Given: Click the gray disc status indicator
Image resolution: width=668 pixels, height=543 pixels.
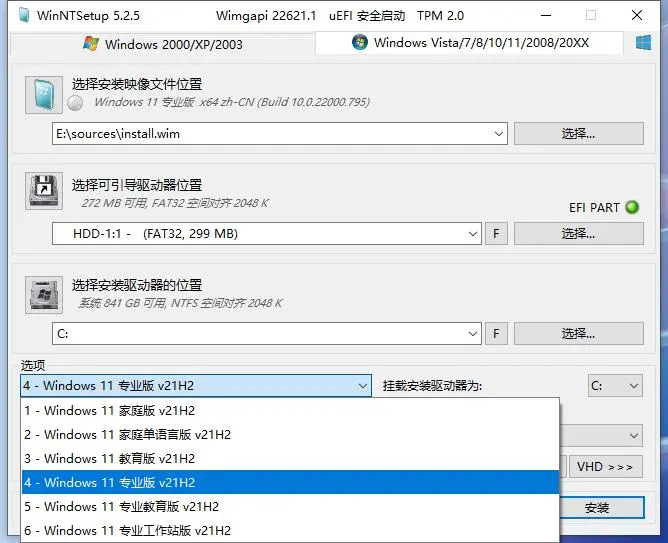Looking at the screenshot, I should [x=75, y=103].
